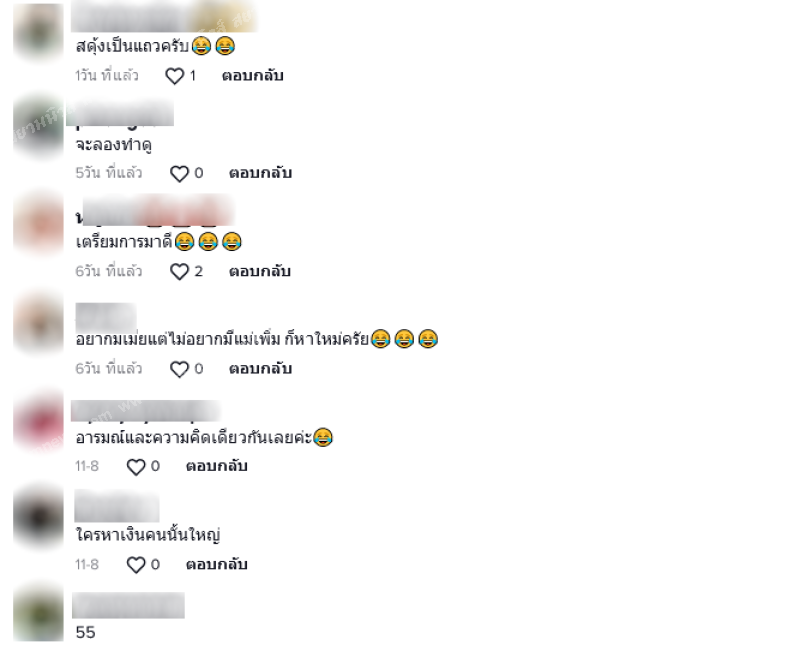Like the "อารมณ์และความคิดเดียวกันเลยค่ะ" comment

136,467
